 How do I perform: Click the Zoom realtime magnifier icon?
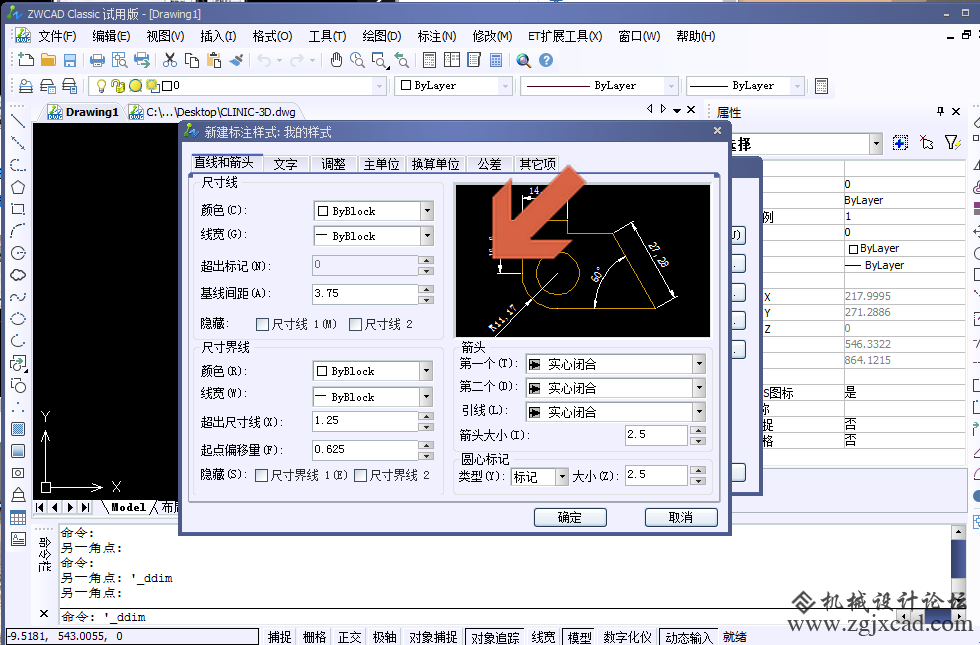tap(357, 60)
